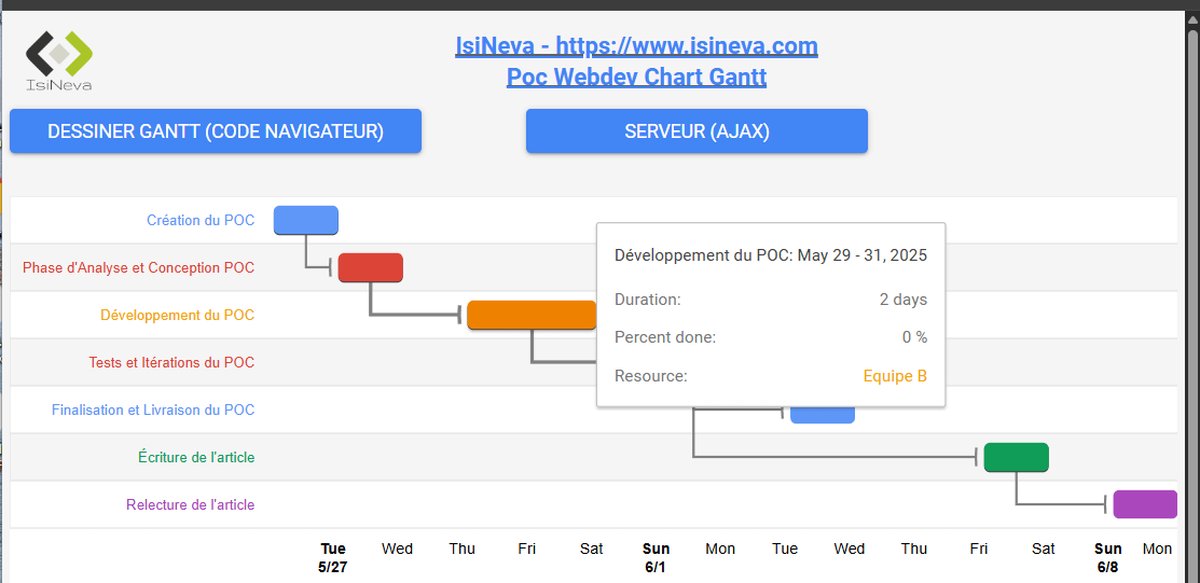Select the red "Phase d'Analyse et Conception" bar
This screenshot has width=1200, height=583.
pyautogui.click(x=370, y=267)
